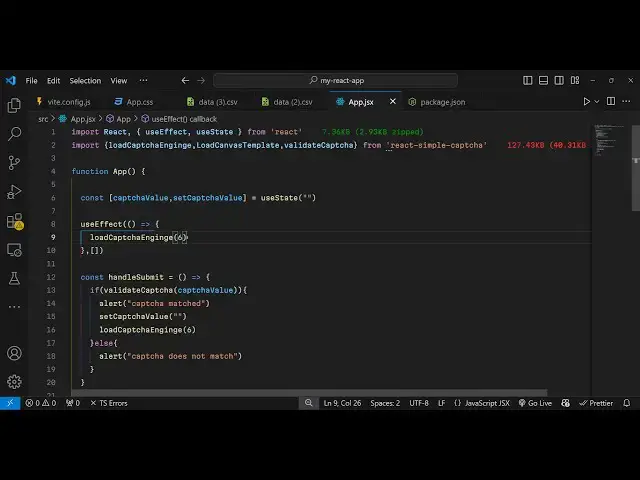This screenshot has width=640, height=480.
Task: Open the Selection menu
Action: tap(85, 81)
